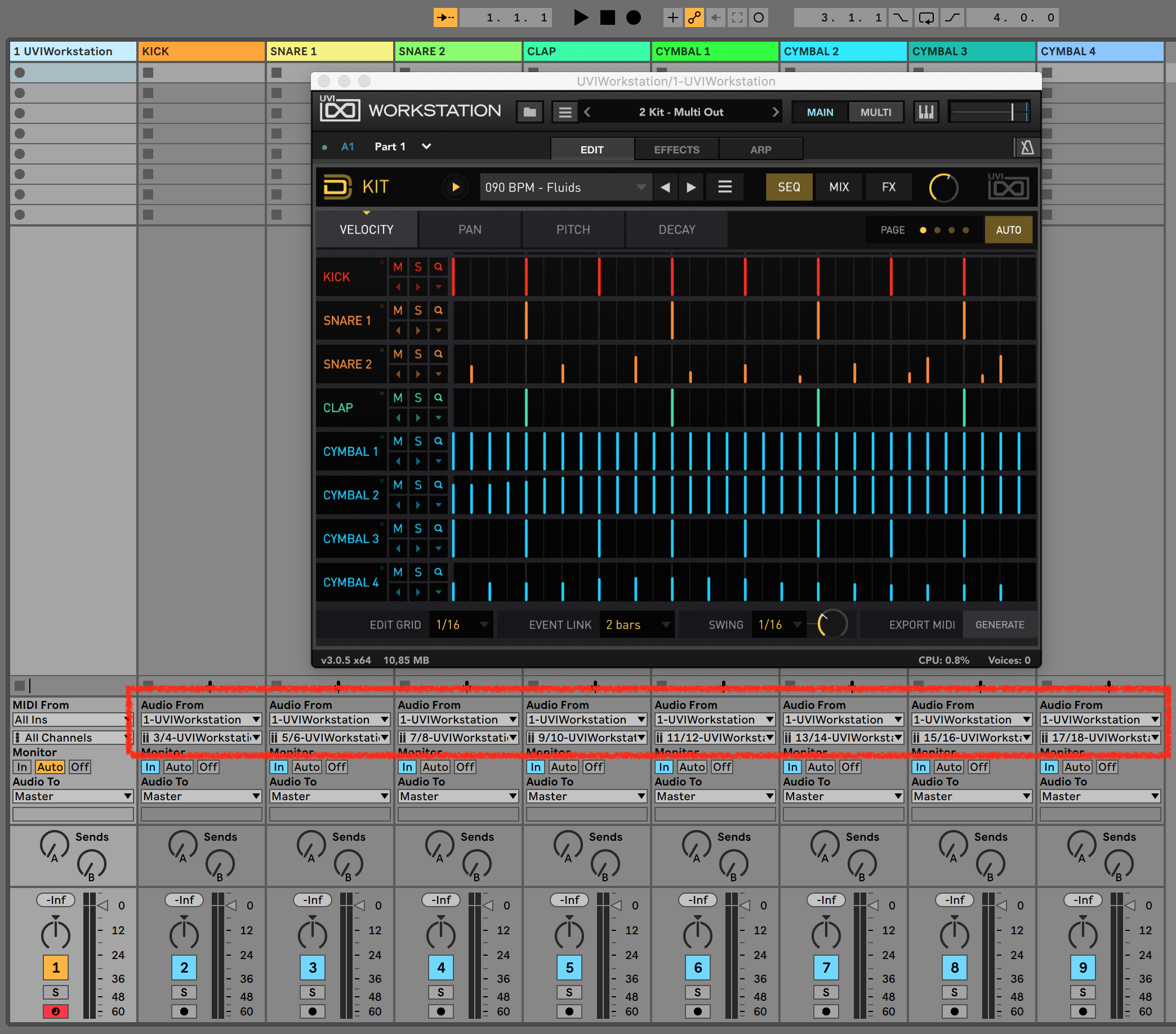Viewport: 1176px width, 1034px height.
Task: Select previous KIT pattern with left arrow
Action: (x=665, y=187)
